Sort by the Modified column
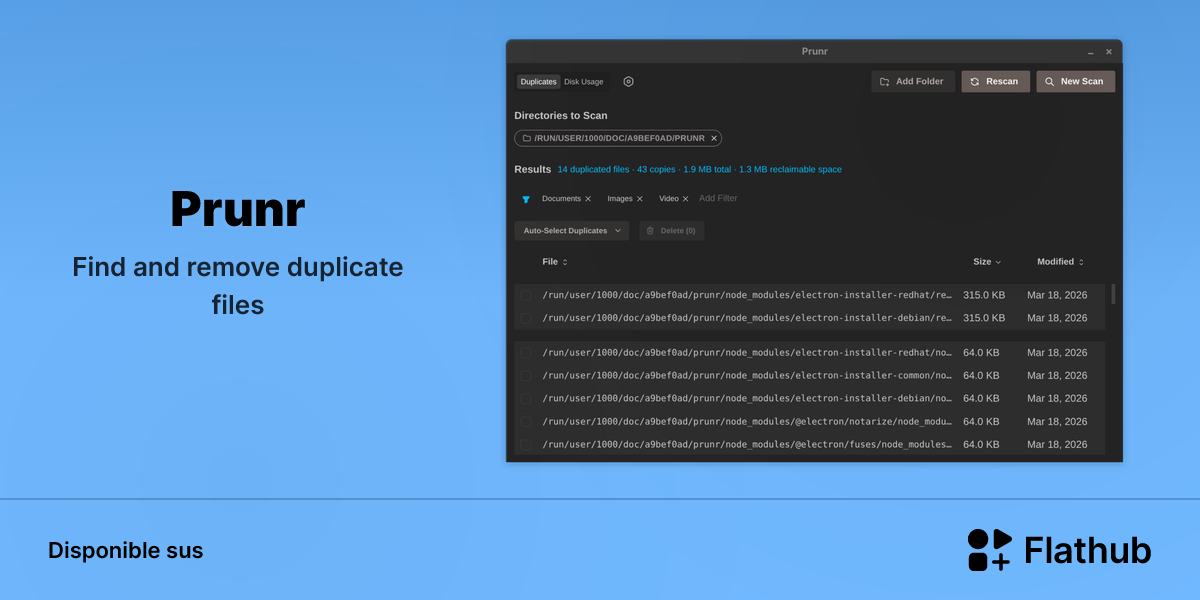This screenshot has height=600, width=1200. 1061,262
